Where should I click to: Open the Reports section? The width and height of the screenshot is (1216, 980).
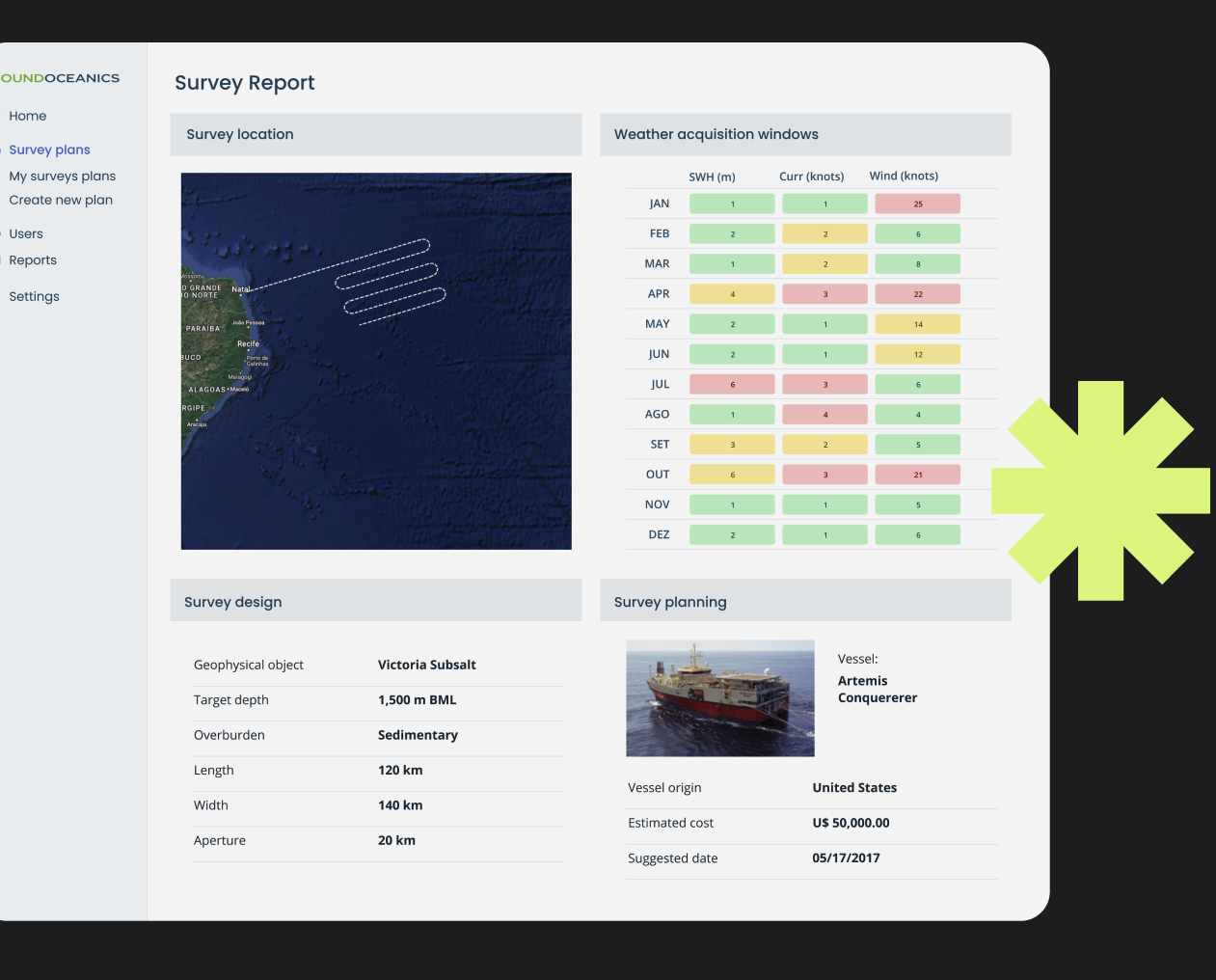point(33,260)
